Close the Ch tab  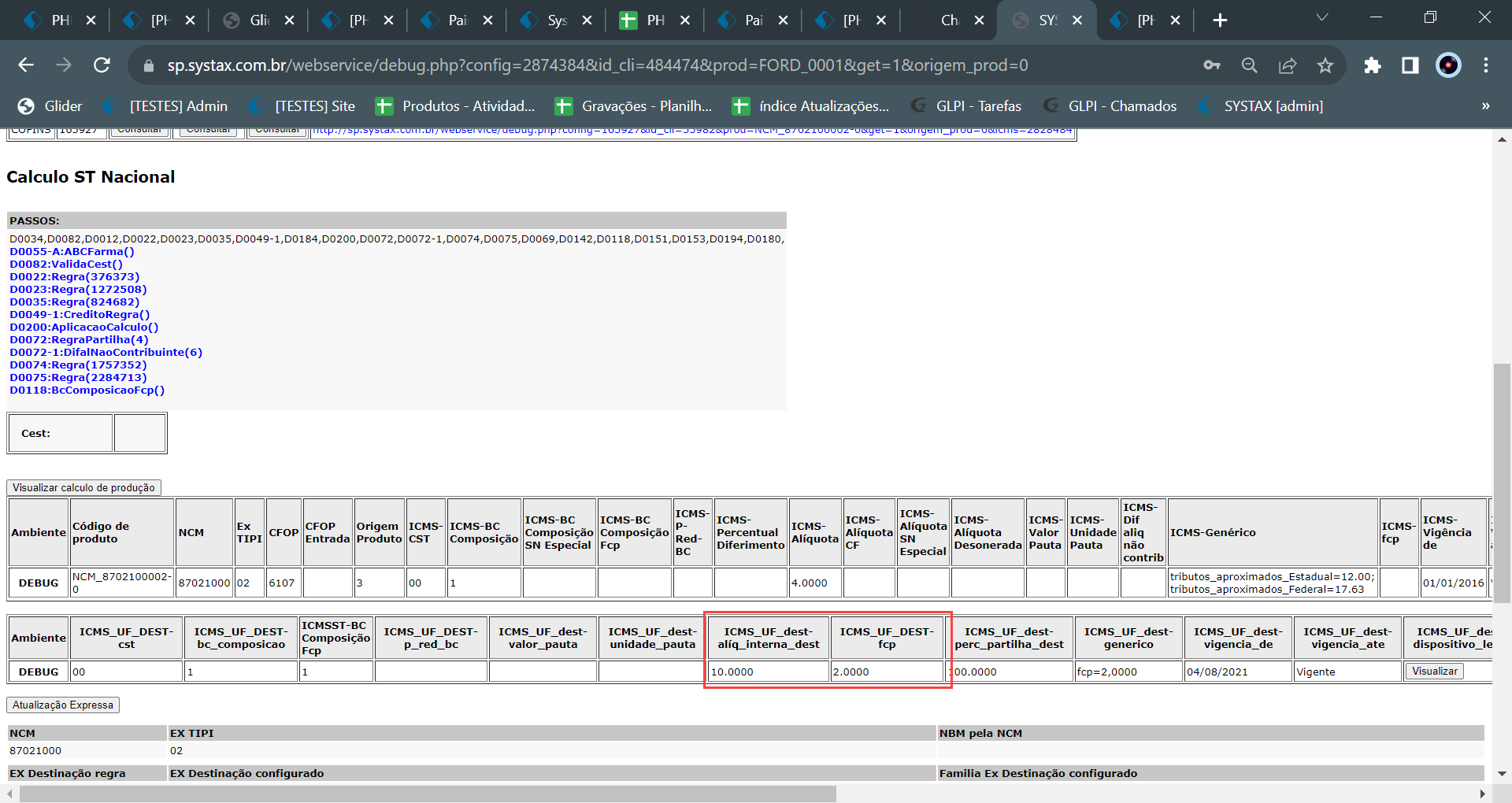[x=979, y=20]
